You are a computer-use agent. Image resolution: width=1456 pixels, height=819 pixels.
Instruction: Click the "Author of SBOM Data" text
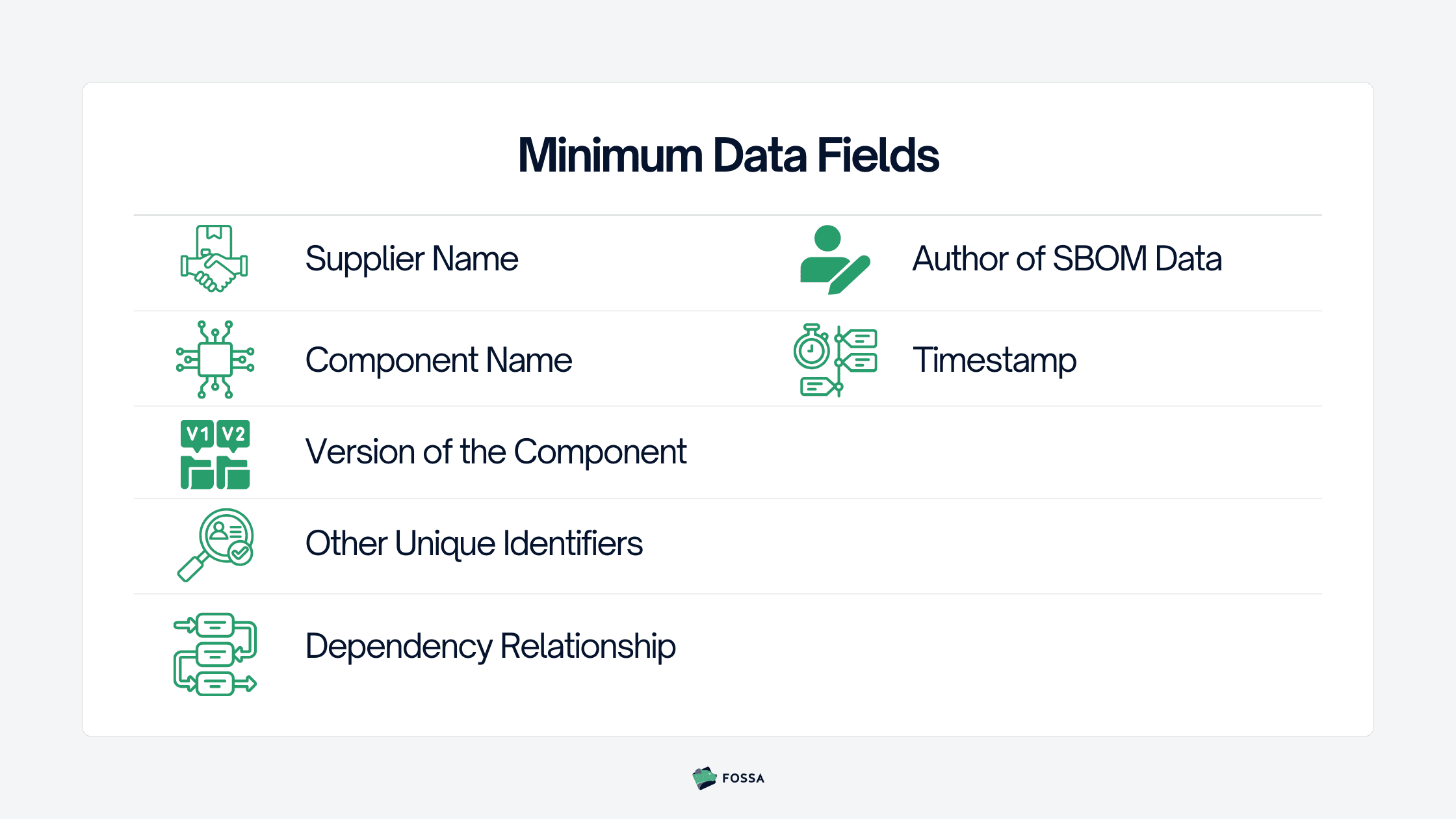1067,259
